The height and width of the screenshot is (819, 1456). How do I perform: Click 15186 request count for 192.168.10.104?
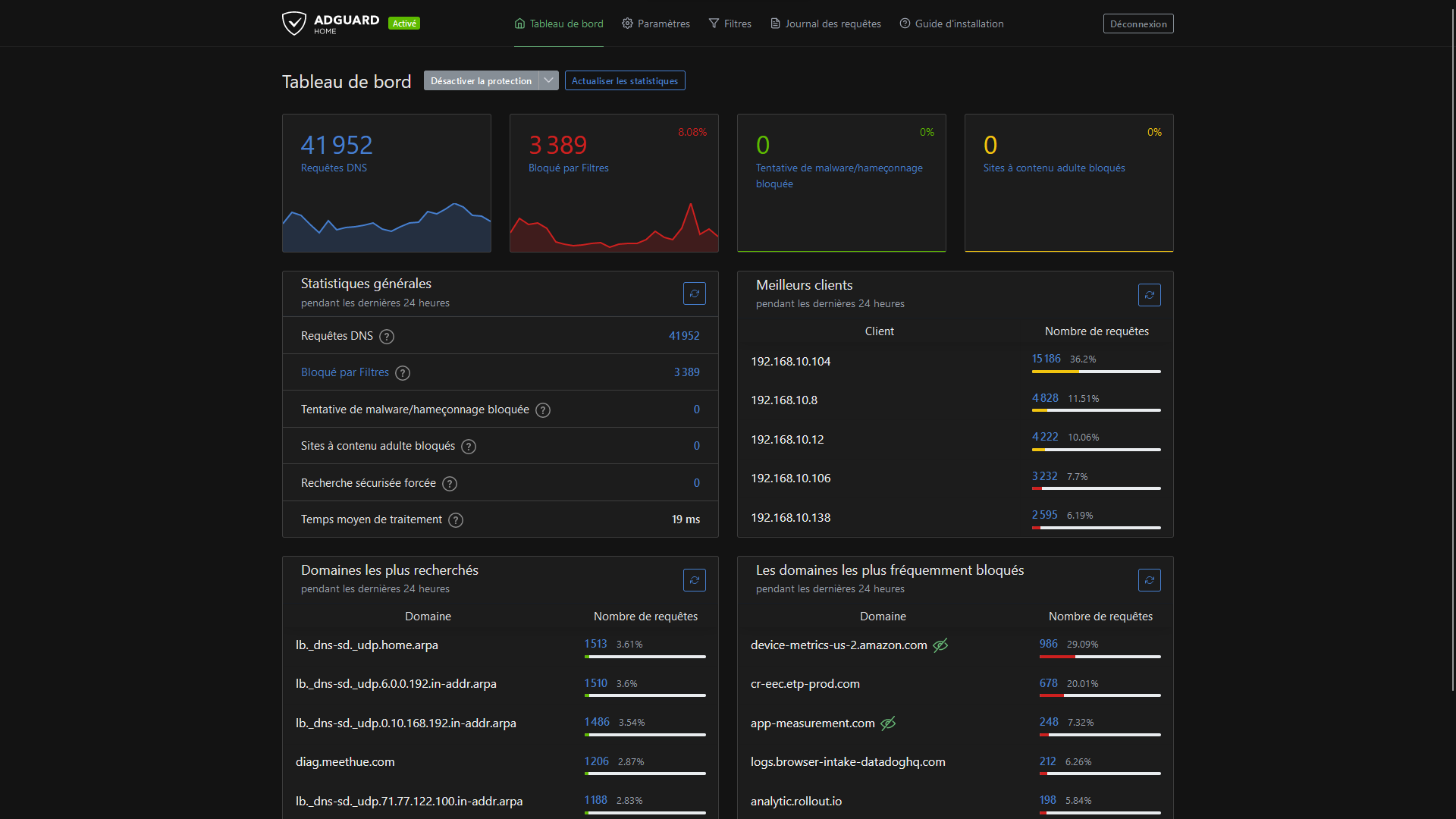1046,359
